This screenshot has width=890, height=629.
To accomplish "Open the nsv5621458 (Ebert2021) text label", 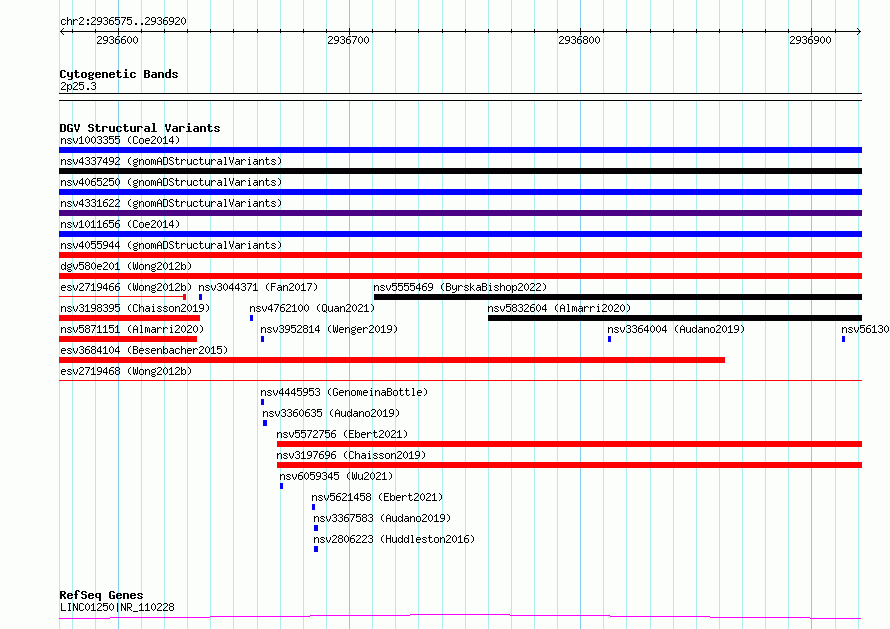I will 377,497.
